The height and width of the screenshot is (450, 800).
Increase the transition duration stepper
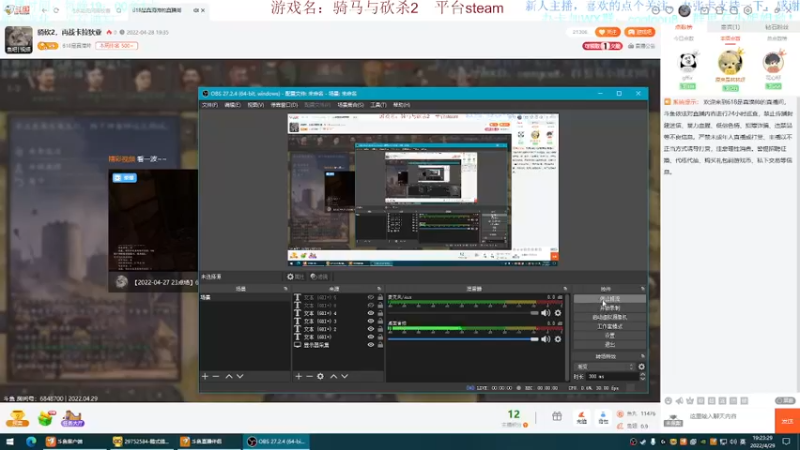642,374
